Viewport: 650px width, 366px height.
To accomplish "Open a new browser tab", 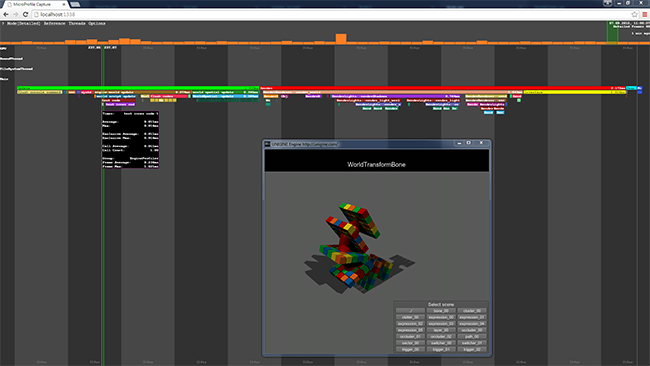I will (75, 4).
